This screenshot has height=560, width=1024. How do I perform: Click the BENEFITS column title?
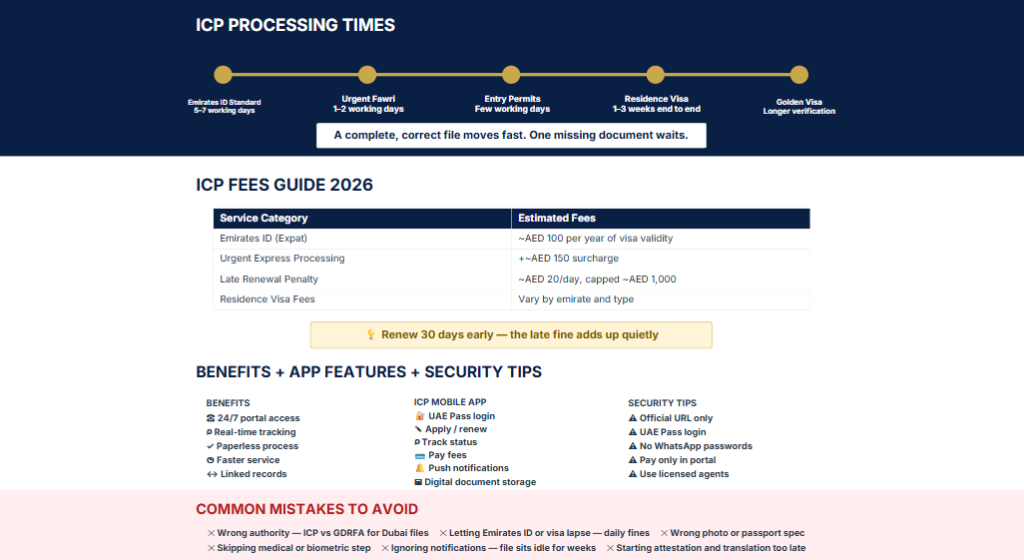click(228, 403)
